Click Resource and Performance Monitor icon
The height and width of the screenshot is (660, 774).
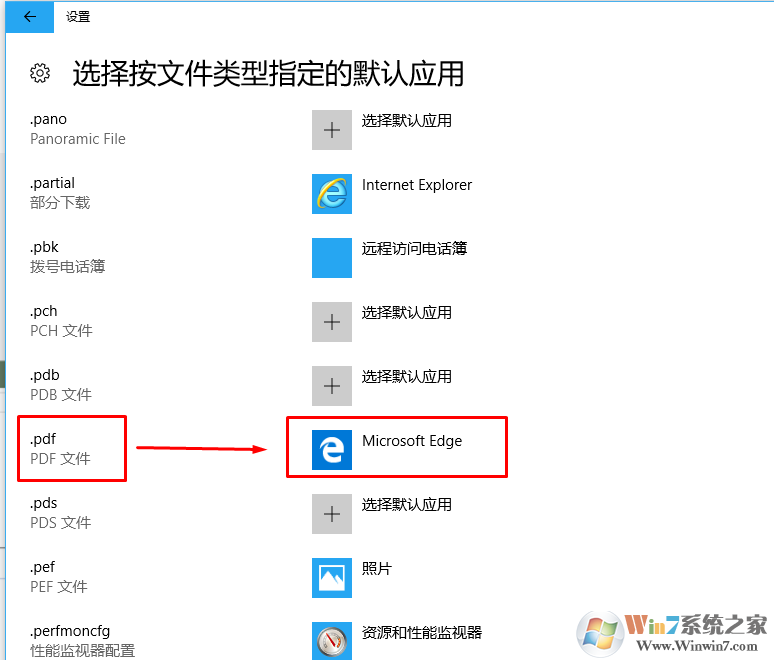point(332,641)
